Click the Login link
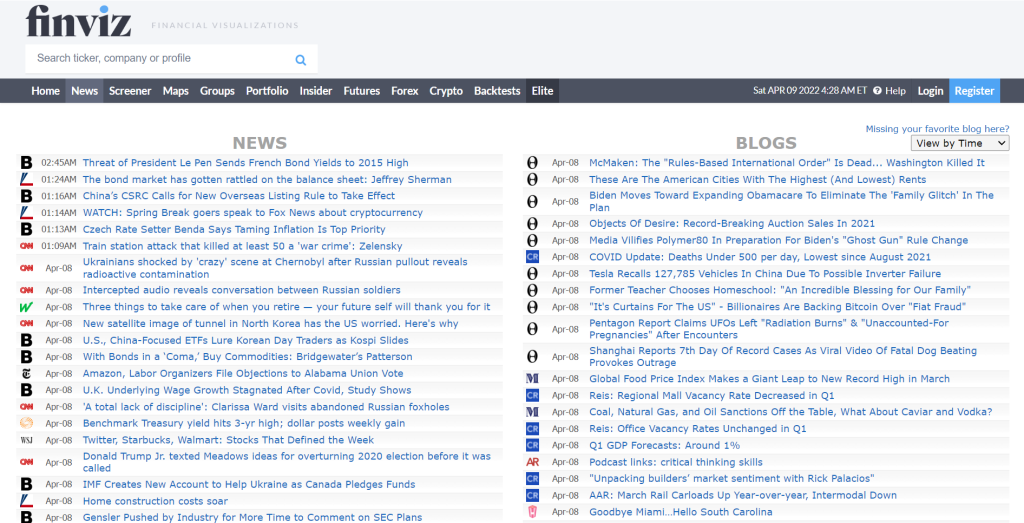This screenshot has width=1024, height=523. [x=930, y=91]
